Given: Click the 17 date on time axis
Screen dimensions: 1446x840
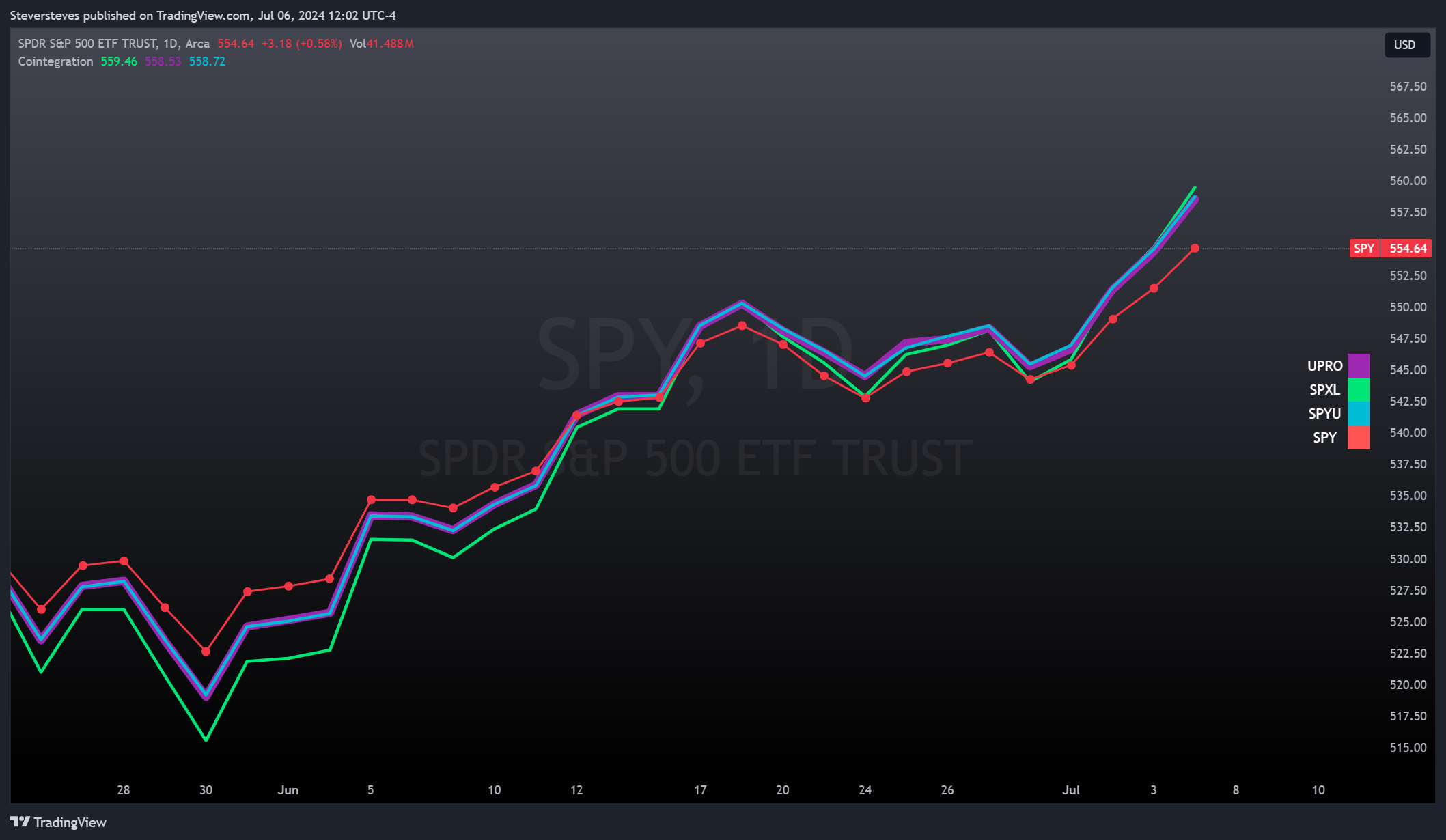Looking at the screenshot, I should pyautogui.click(x=700, y=790).
